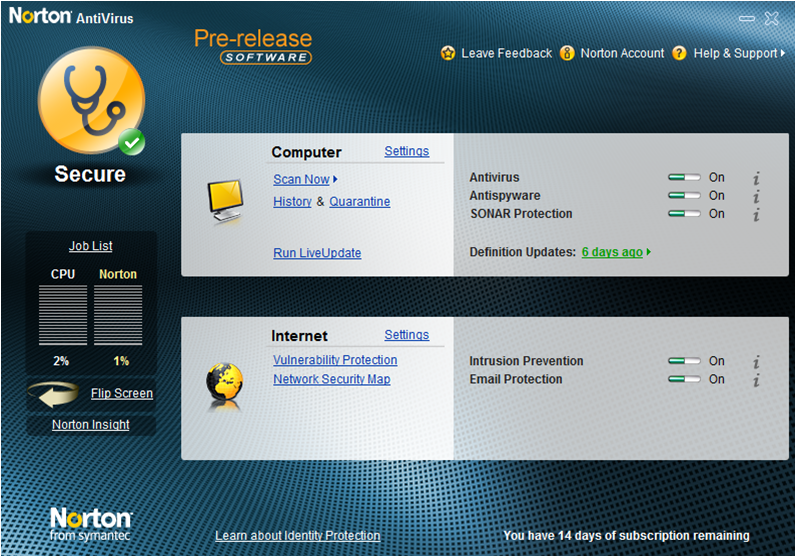Click the Scan Now link
The height and width of the screenshot is (557, 796).
pyautogui.click(x=302, y=179)
